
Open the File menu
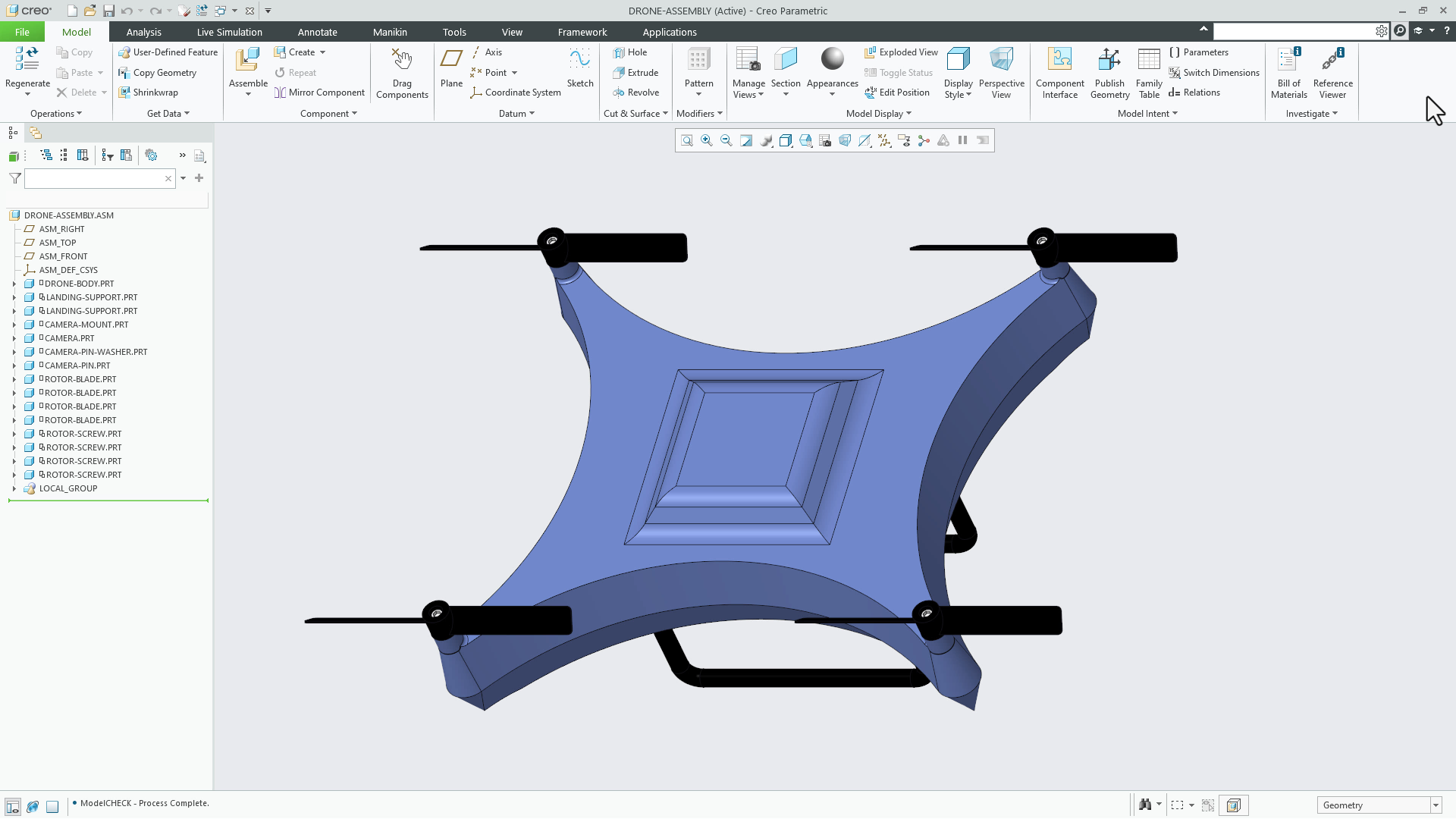22,32
